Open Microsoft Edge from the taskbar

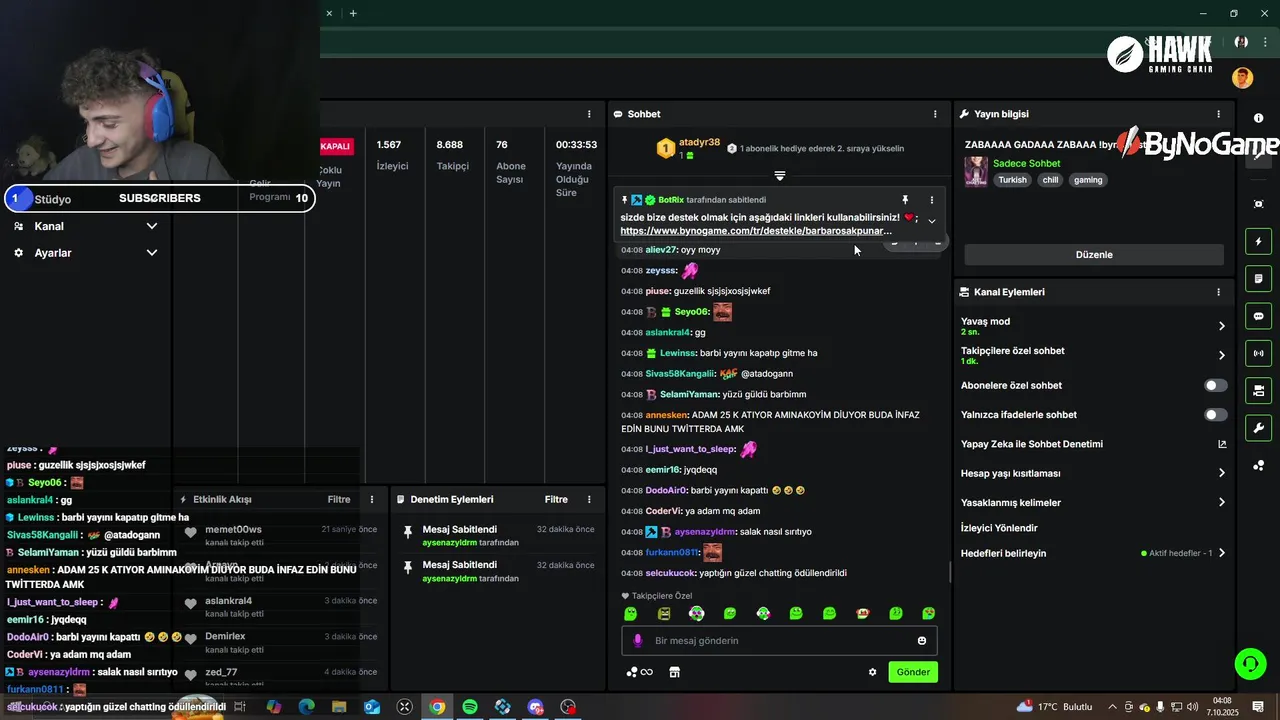pos(306,707)
